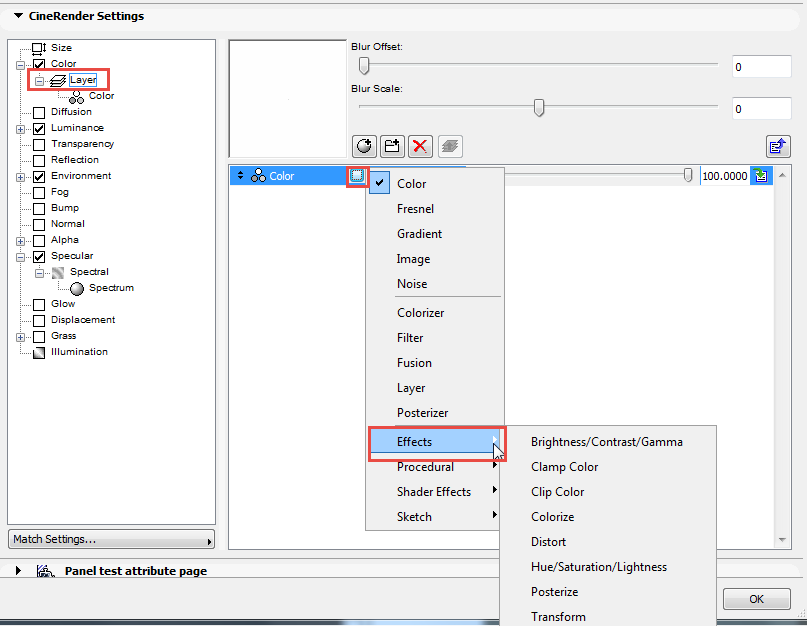807x626 pixels.
Task: Collapse the Layer tree node
Action: pos(39,81)
